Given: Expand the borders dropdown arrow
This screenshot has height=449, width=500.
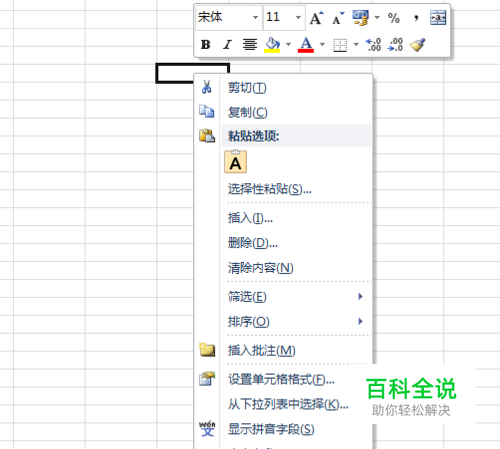Looking at the screenshot, I should [x=356, y=44].
